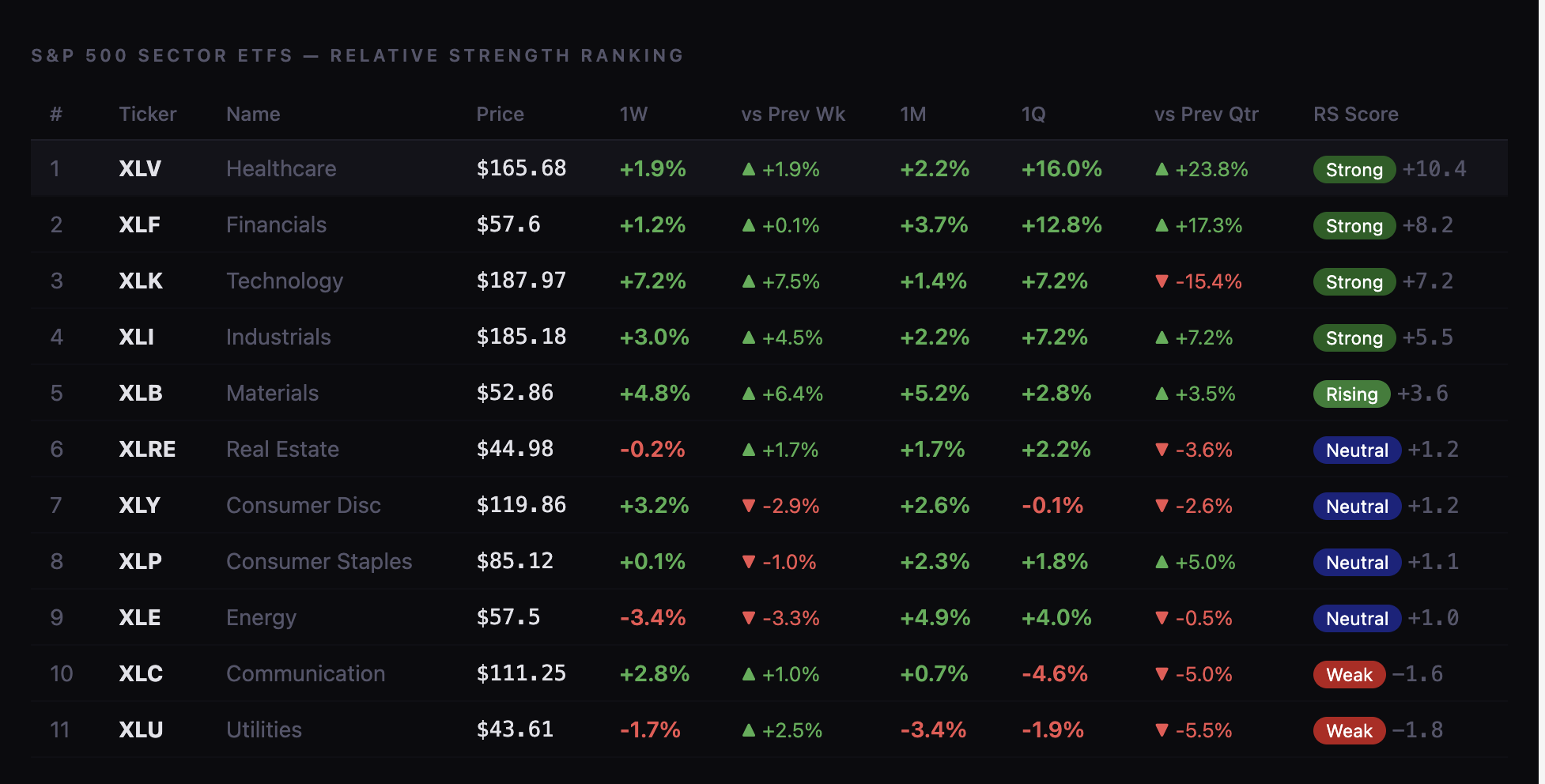The image size is (1545, 784).
Task: Click the $44.98 price
Action: tap(515, 449)
